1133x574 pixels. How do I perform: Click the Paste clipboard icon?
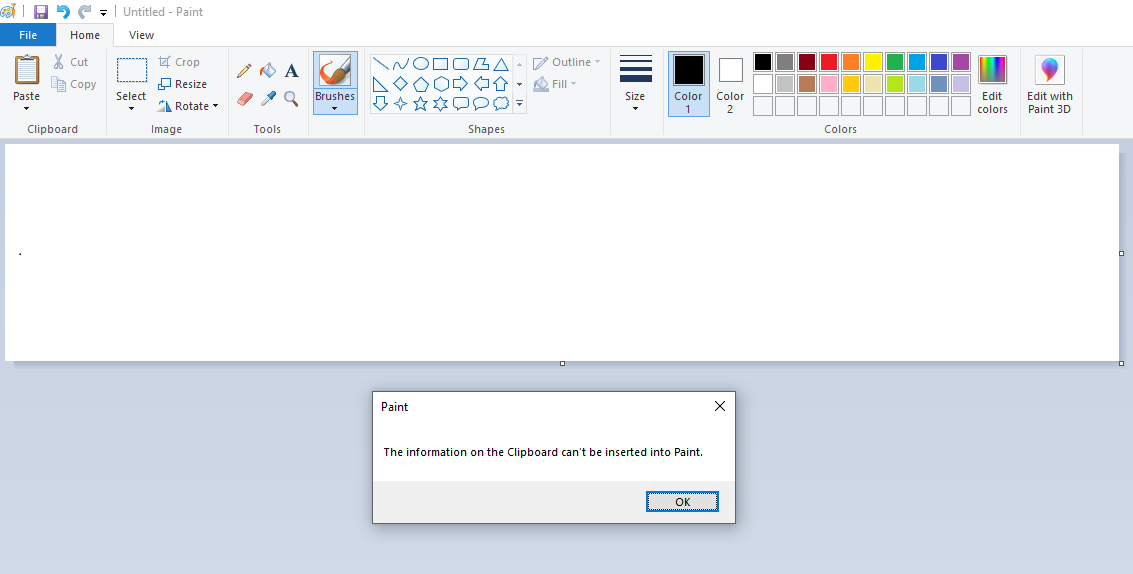pyautogui.click(x=27, y=70)
